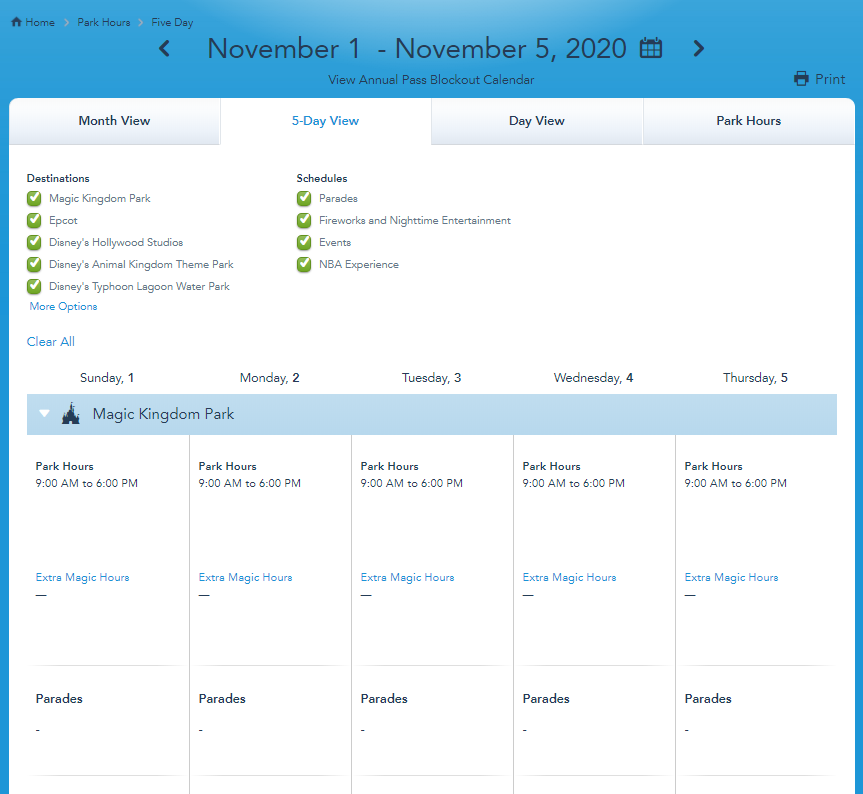Toggle Fireworks and Nighttime Entertainment checkbox

[304, 221]
